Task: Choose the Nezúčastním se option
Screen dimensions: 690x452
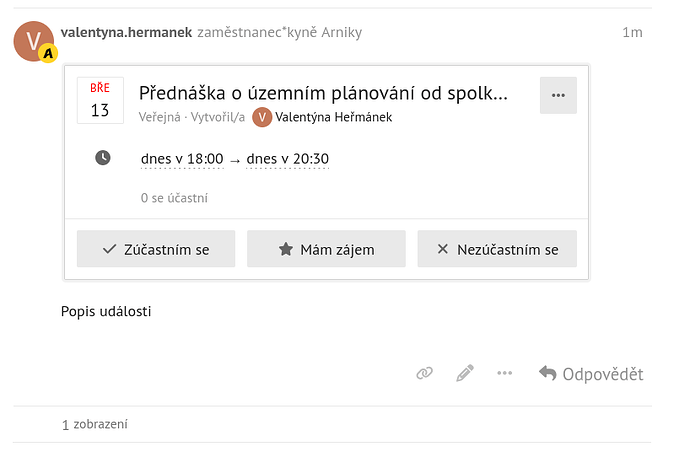Action: click(x=497, y=249)
